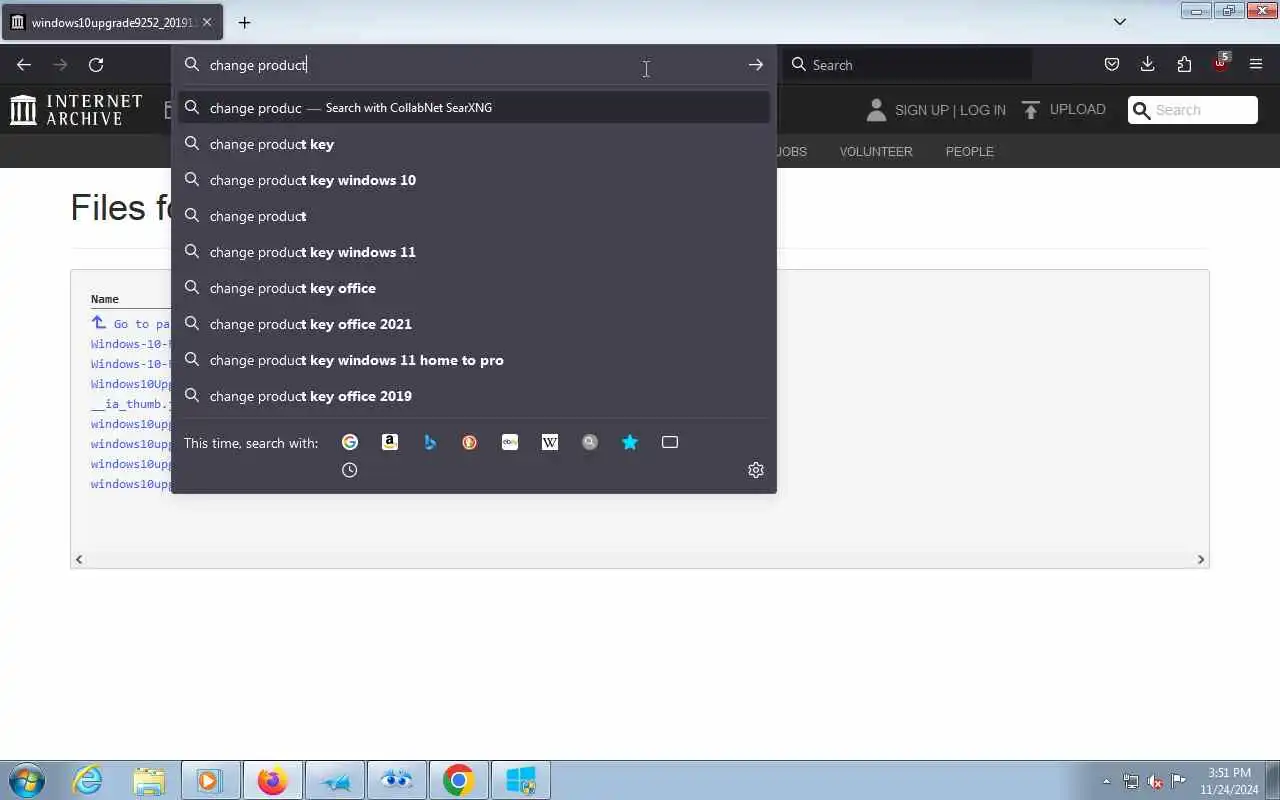Show hidden system tray icons
The image size is (1280, 800).
pyautogui.click(x=1106, y=781)
